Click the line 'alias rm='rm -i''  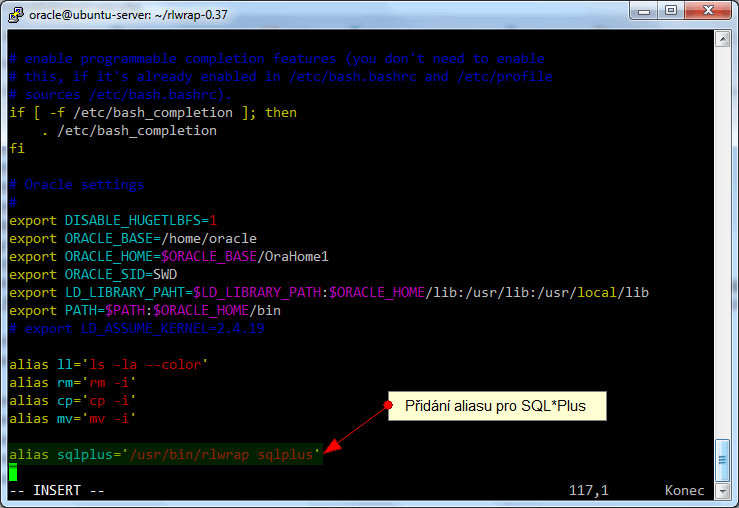73,383
